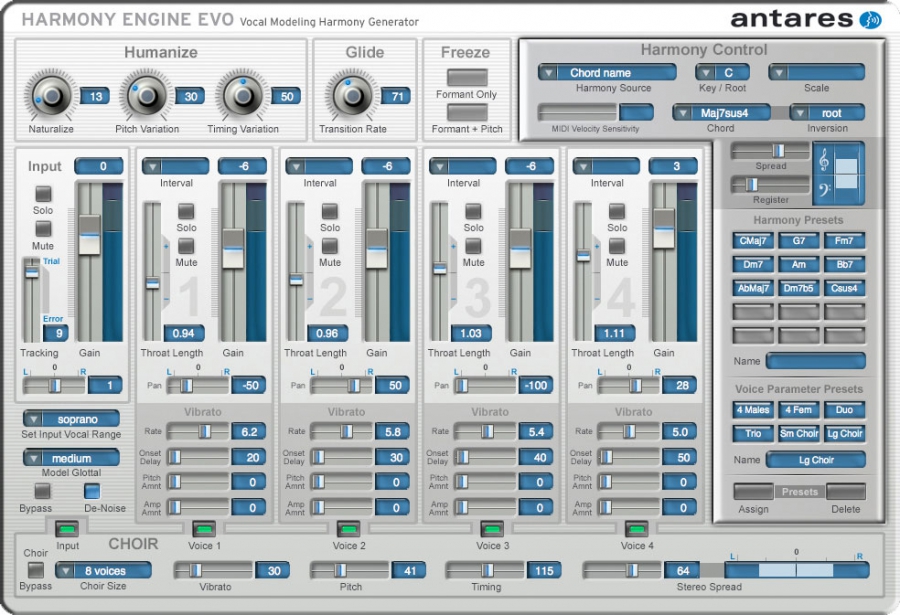This screenshot has height=615, width=900.
Task: Click the bass clef register icon
Action: click(x=824, y=188)
